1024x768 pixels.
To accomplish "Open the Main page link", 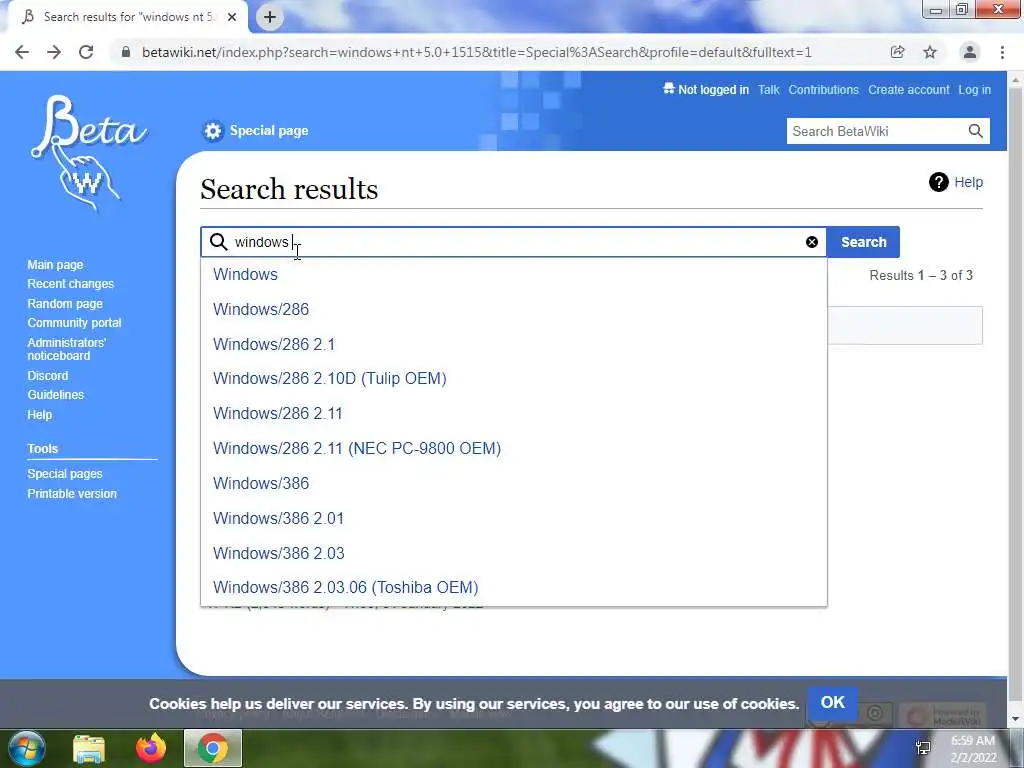I will click(x=56, y=264).
